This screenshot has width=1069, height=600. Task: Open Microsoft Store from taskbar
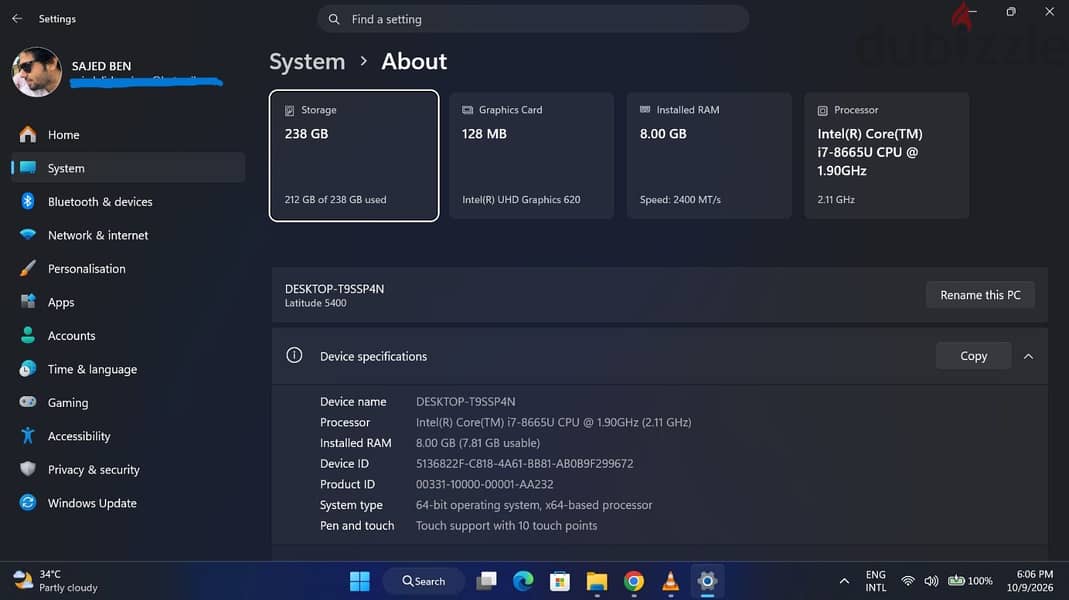[560, 581]
